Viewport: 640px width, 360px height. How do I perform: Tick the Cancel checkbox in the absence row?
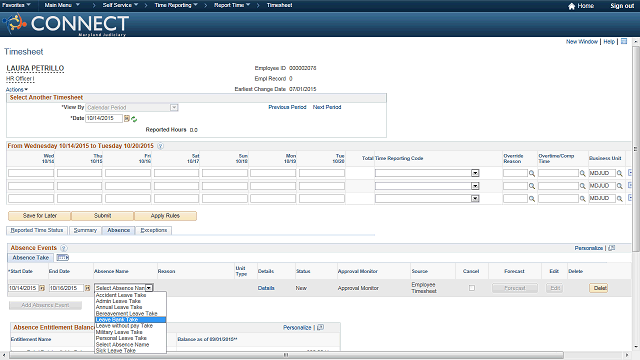(472, 288)
